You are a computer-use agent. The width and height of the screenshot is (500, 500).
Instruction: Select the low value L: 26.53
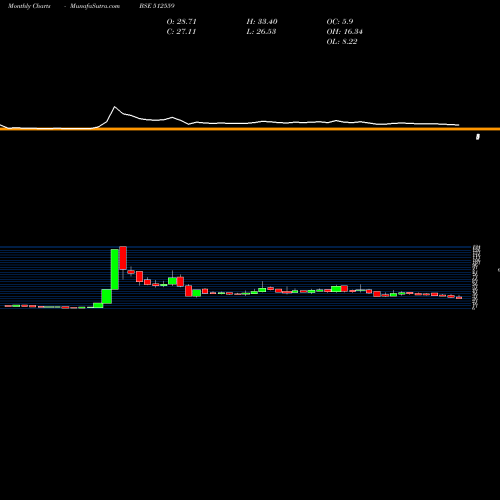pos(261,32)
